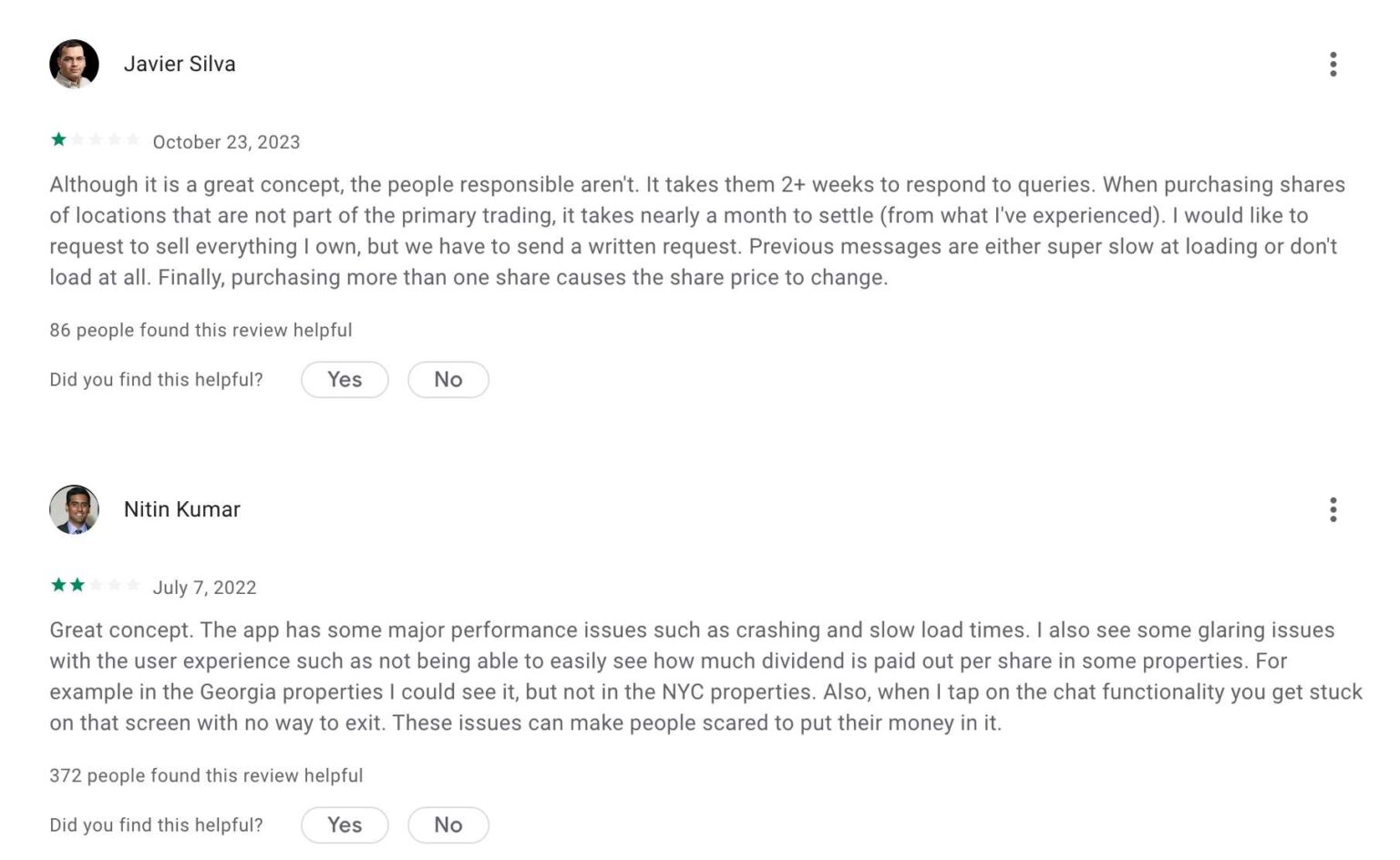Open Javier Silva's review options menu
The height and width of the screenshot is (860, 1400).
point(1333,64)
